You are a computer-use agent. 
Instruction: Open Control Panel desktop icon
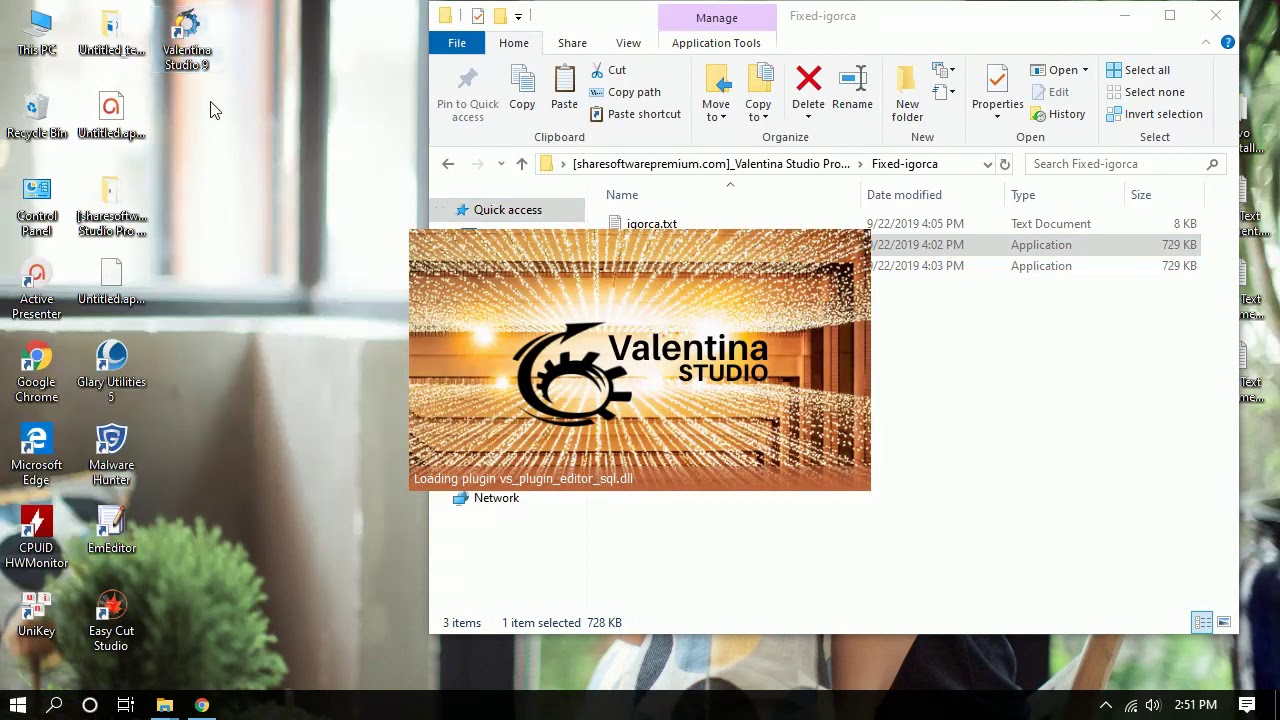37,207
